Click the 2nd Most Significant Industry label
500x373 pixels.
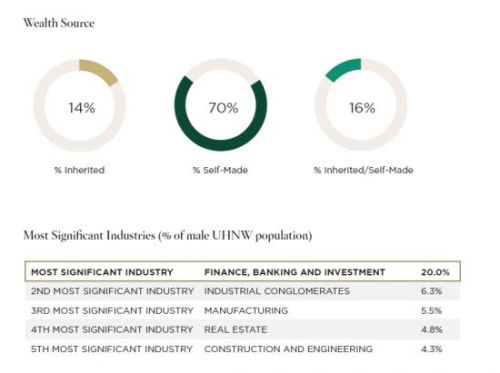coord(112,291)
